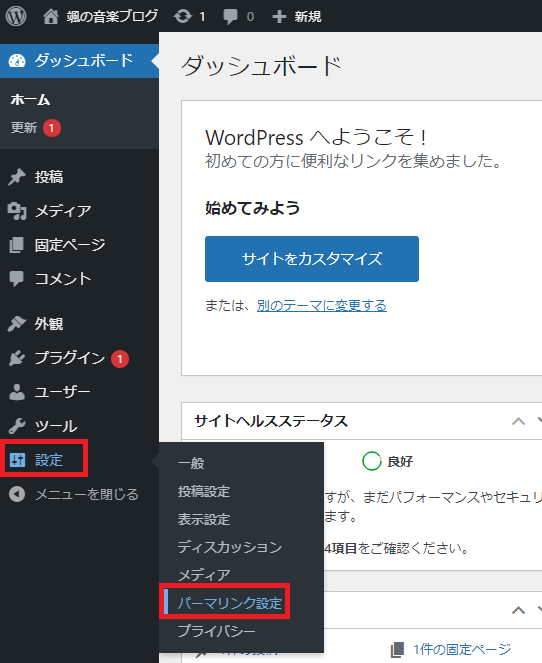Viewport: 542px width, 663px height.
Task: Open 外観 in the sidebar
Action: [x=49, y=324]
